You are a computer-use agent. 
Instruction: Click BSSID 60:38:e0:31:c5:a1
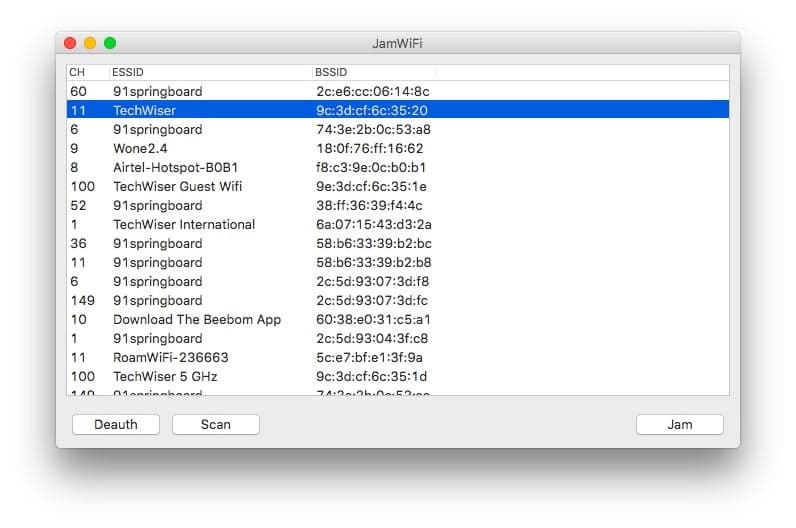coord(373,319)
